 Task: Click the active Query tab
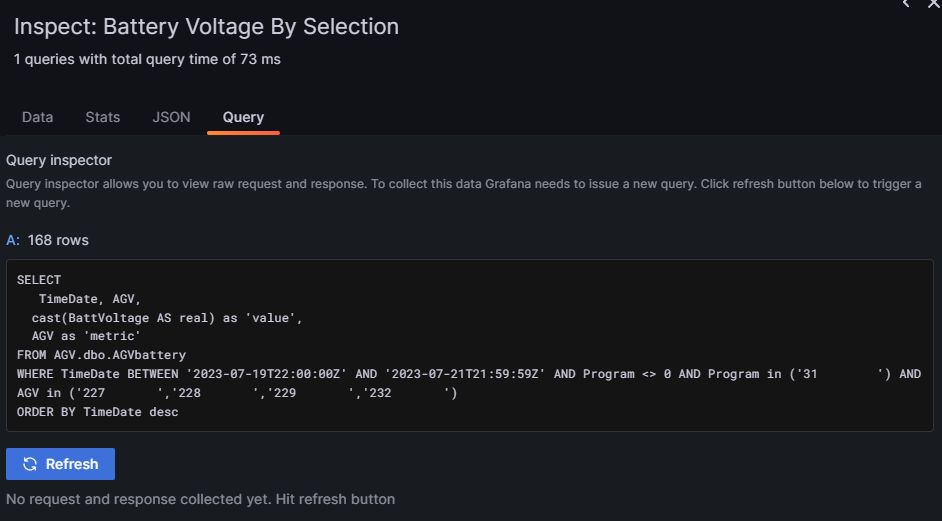coord(243,117)
